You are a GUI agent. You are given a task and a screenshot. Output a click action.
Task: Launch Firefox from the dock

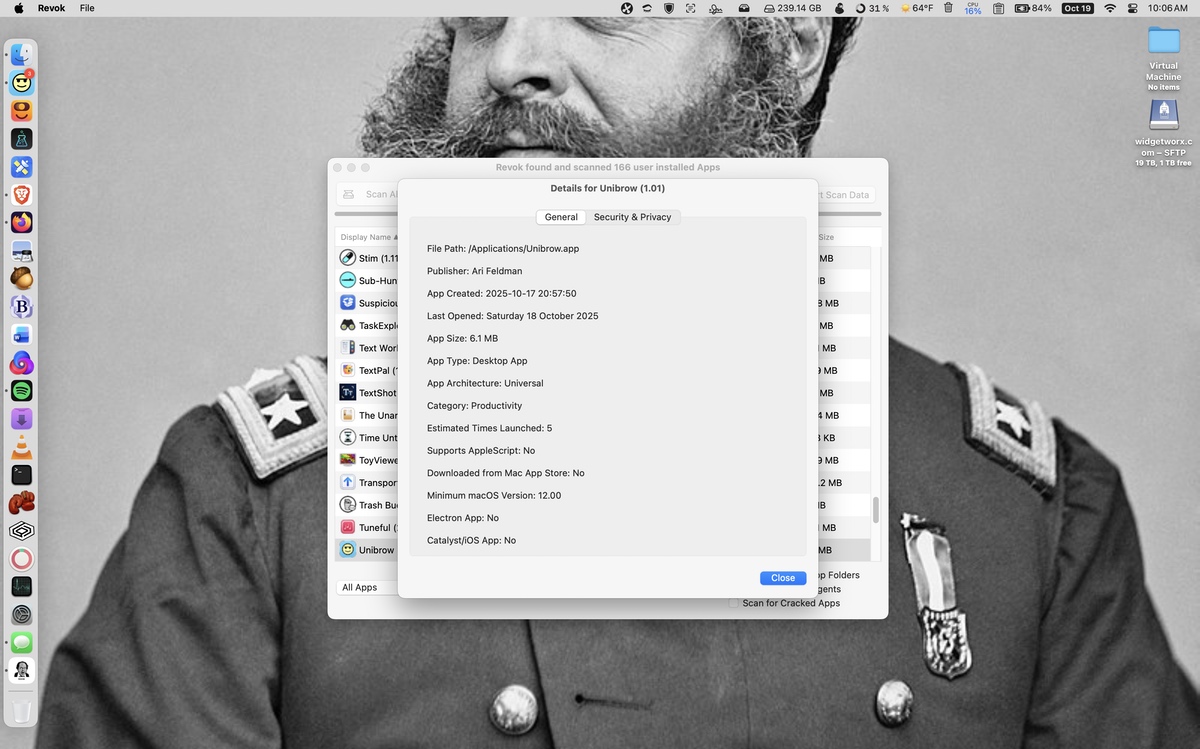click(x=22, y=223)
